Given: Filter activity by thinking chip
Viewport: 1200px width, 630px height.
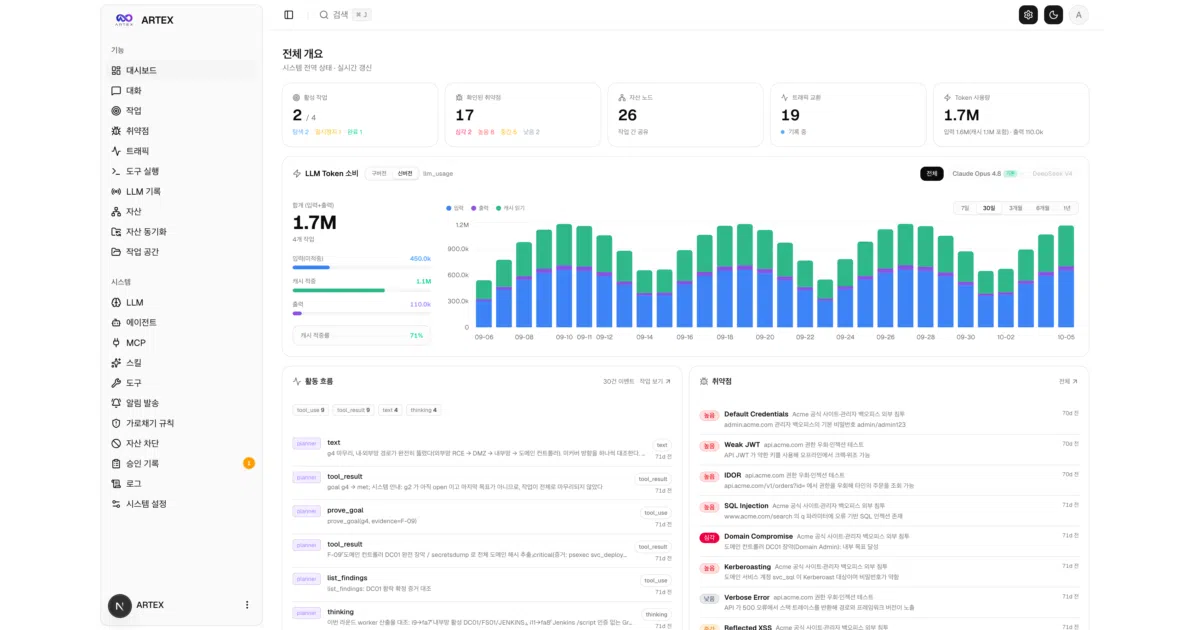Looking at the screenshot, I should [x=422, y=410].
